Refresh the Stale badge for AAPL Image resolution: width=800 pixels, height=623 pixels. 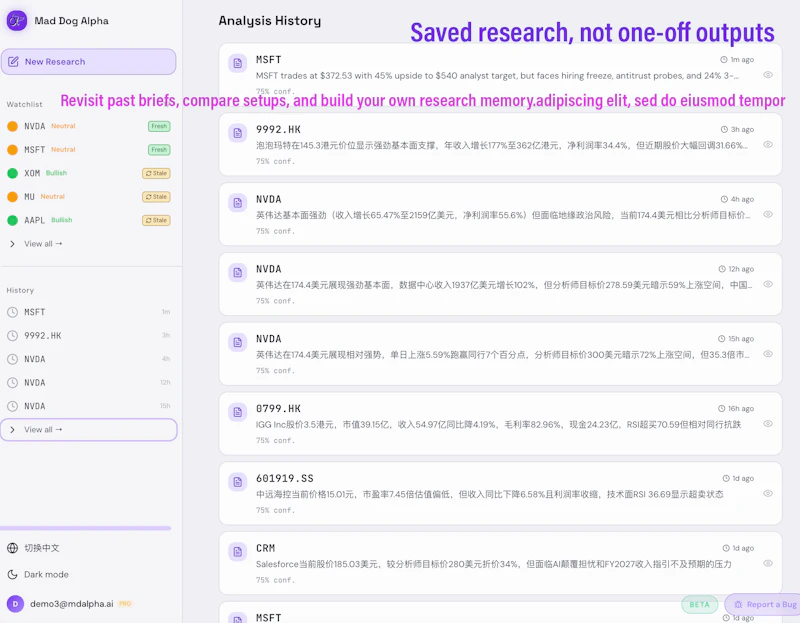(x=156, y=220)
